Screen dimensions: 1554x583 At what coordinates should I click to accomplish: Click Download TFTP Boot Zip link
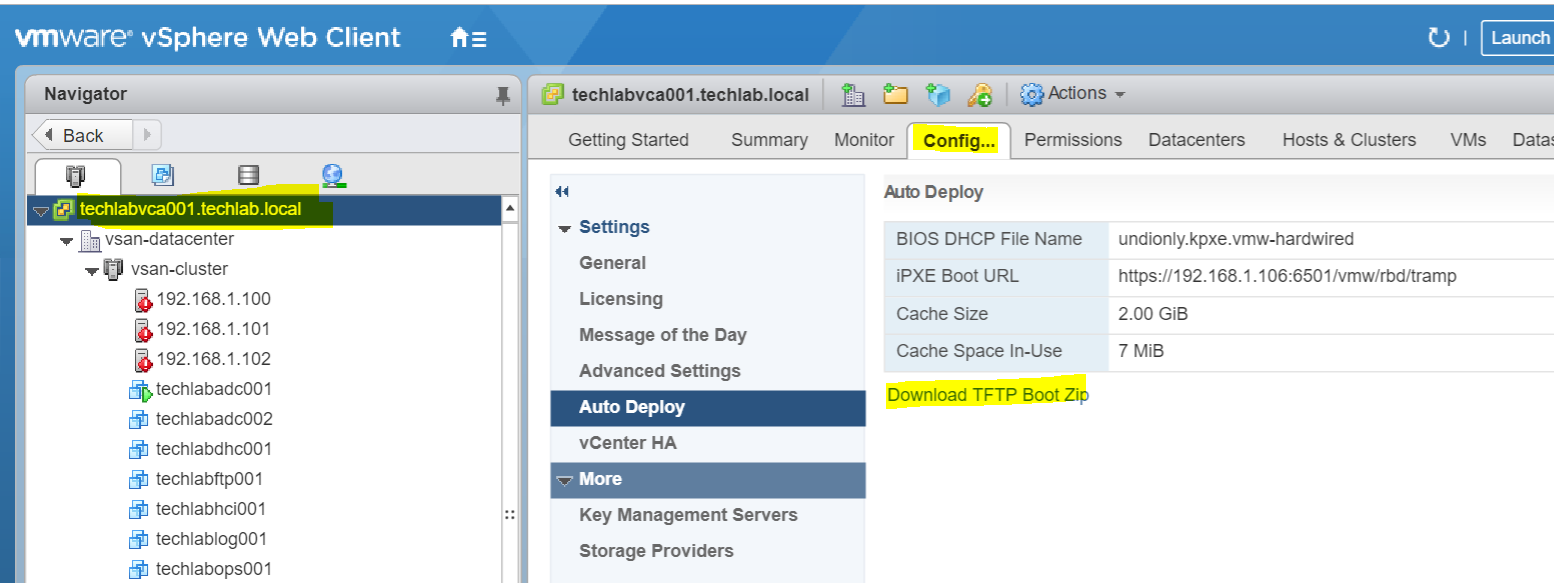[x=988, y=395]
